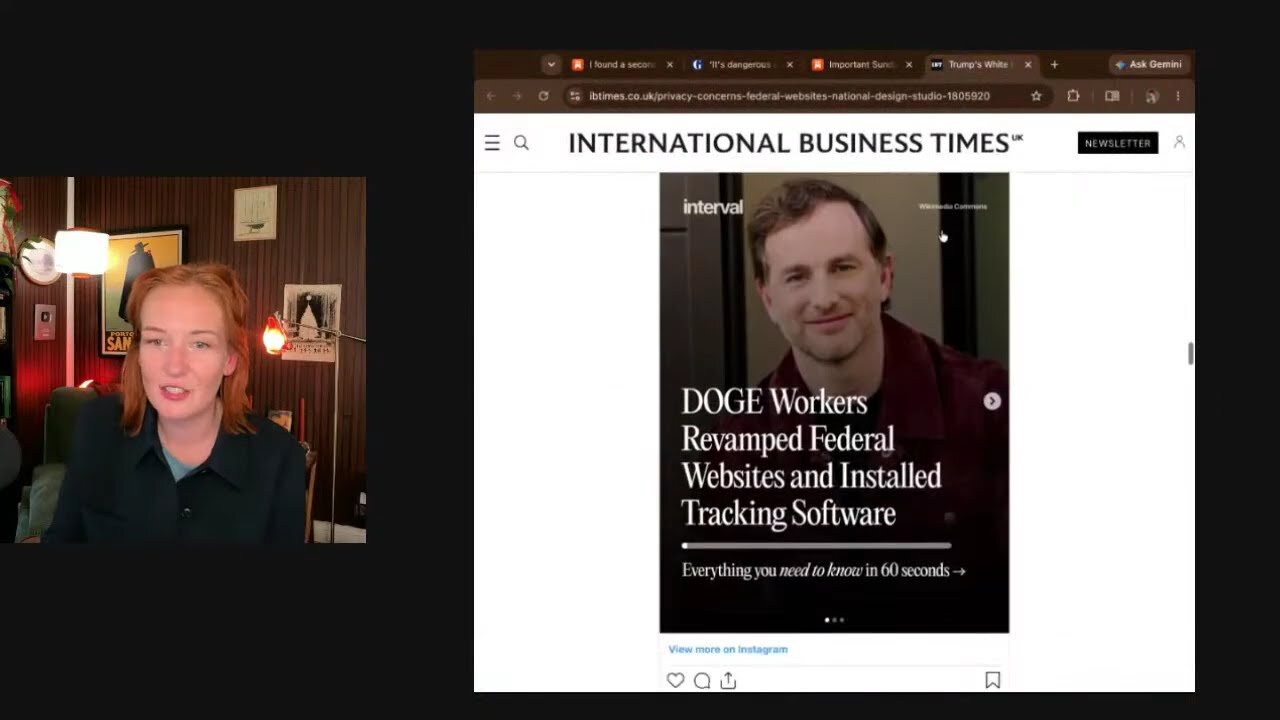Go forward one page in the browser
The image size is (1280, 720).
click(x=517, y=96)
